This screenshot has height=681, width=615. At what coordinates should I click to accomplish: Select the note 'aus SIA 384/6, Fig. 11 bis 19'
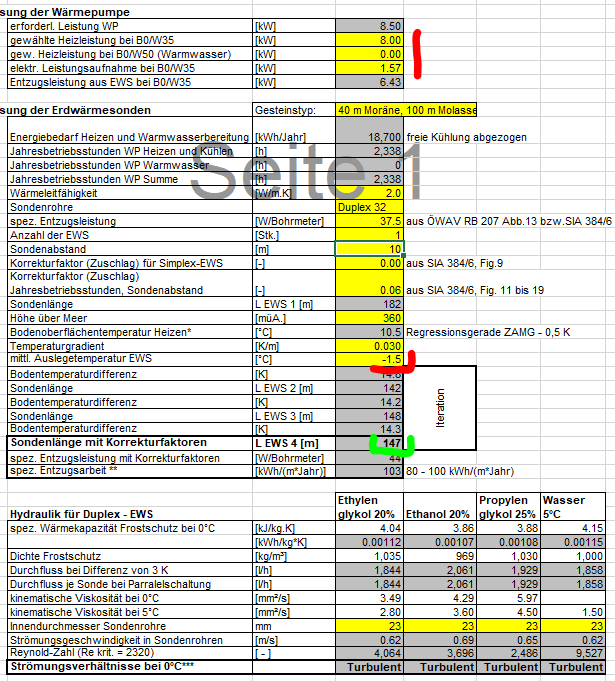pyautogui.click(x=475, y=290)
